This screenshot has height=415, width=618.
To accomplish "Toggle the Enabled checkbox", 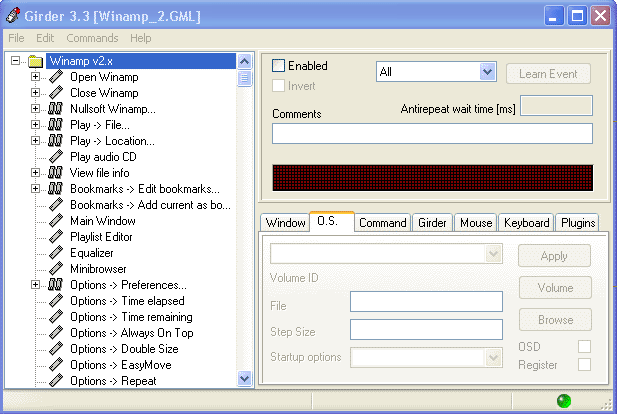I will click(x=278, y=66).
